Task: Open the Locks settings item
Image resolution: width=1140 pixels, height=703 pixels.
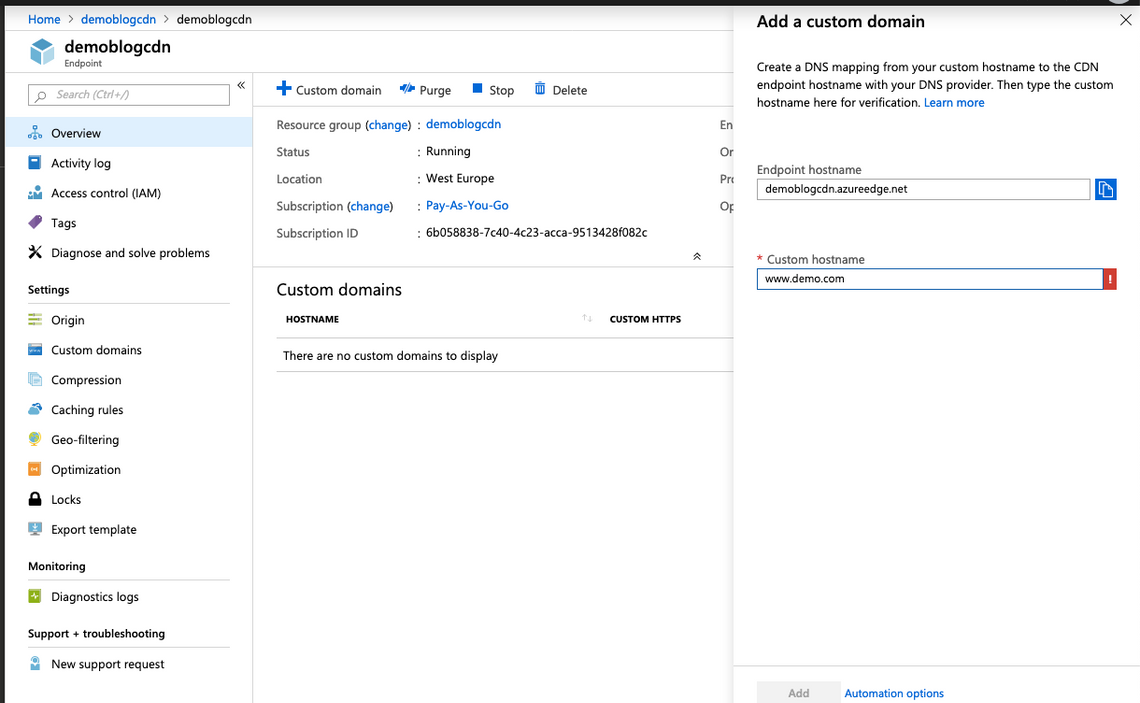Action: click(129, 499)
